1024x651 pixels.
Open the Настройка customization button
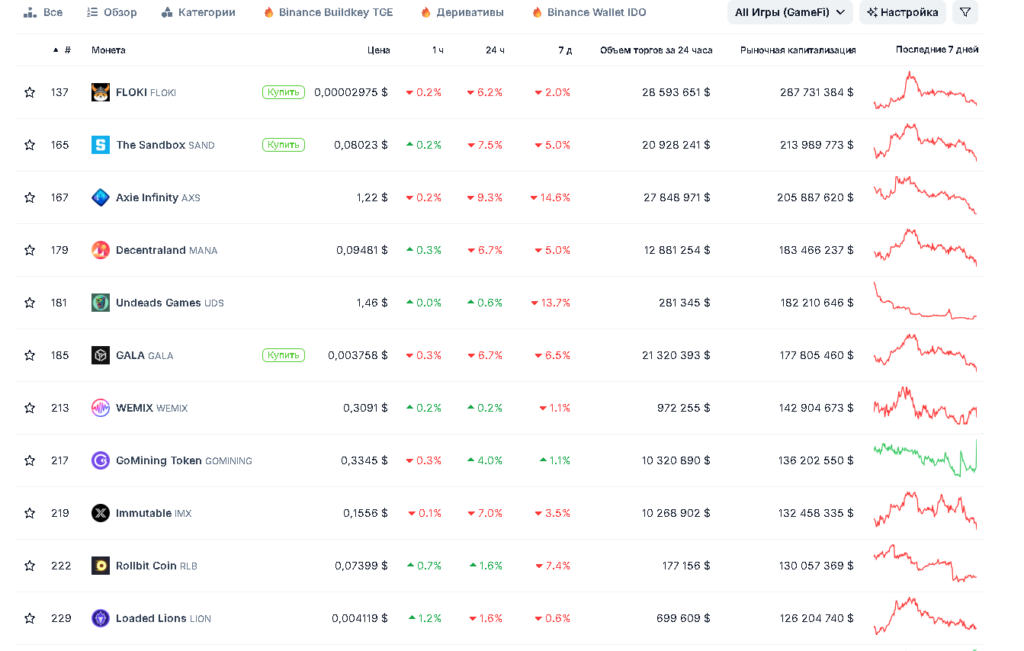coord(902,12)
